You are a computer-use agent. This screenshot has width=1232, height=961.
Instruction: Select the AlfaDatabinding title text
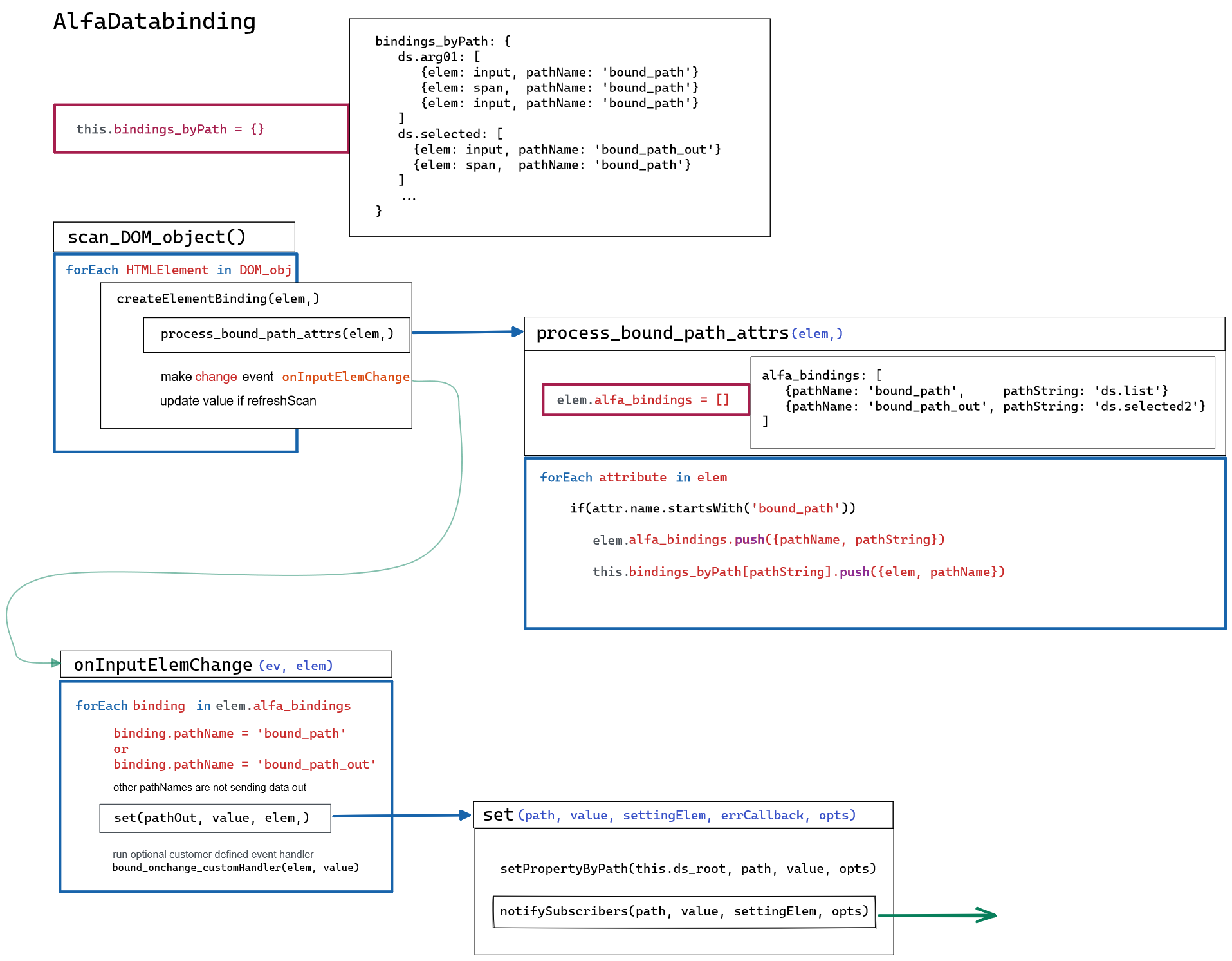[154, 22]
